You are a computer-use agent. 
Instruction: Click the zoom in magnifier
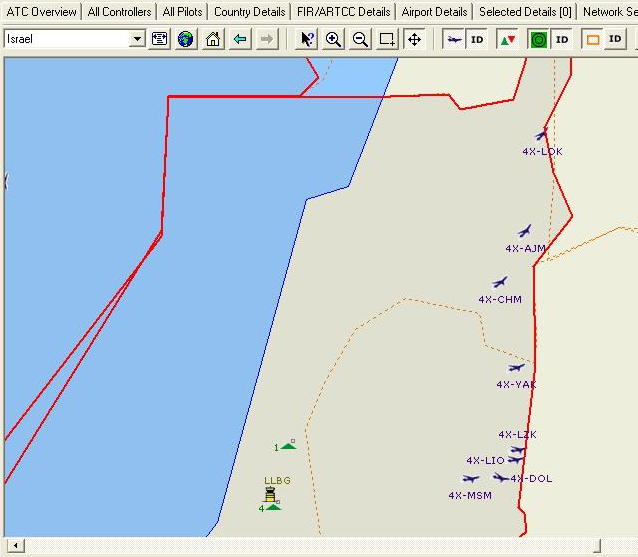tap(334, 39)
